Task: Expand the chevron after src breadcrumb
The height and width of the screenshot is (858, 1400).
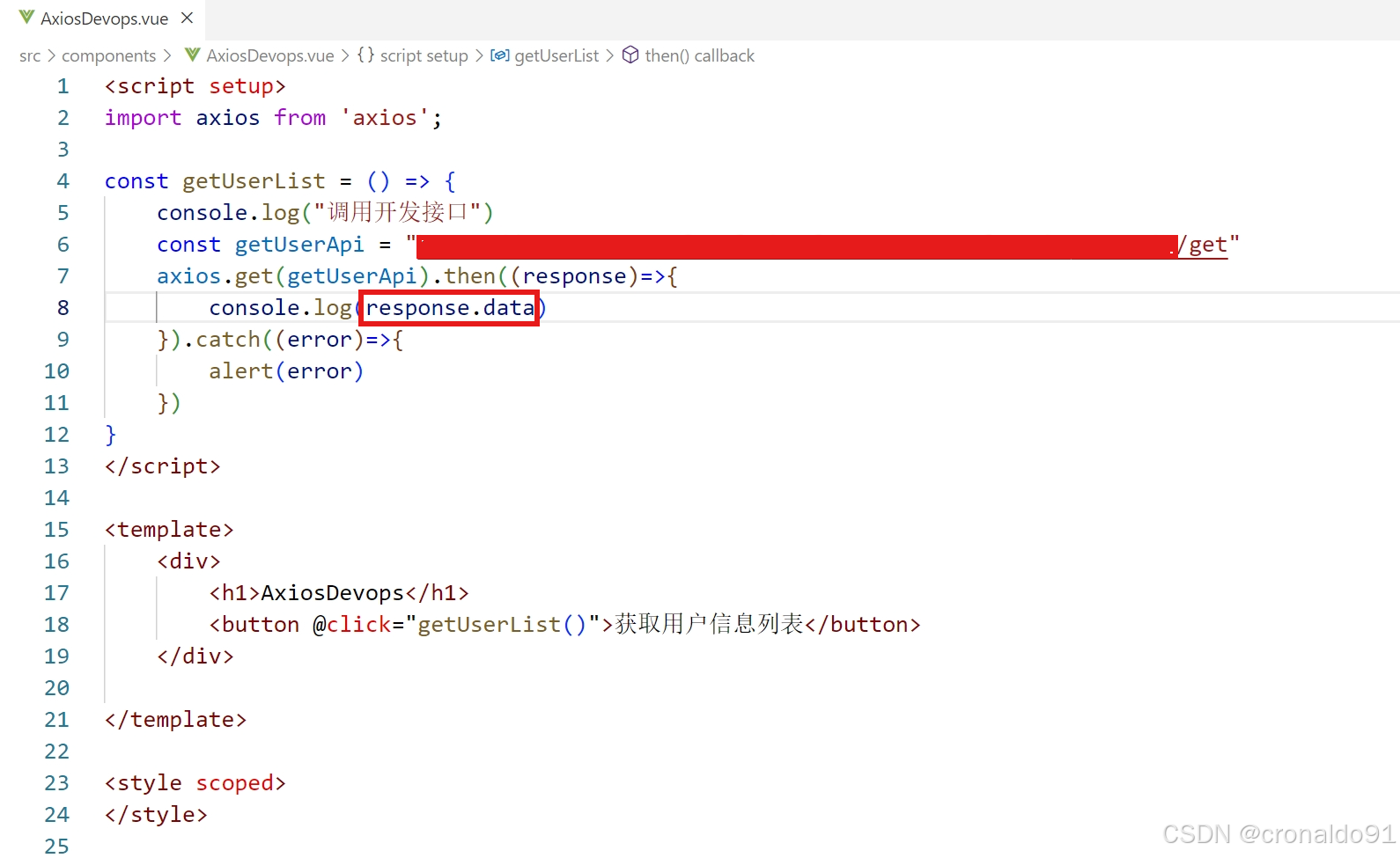Action: click(x=51, y=55)
